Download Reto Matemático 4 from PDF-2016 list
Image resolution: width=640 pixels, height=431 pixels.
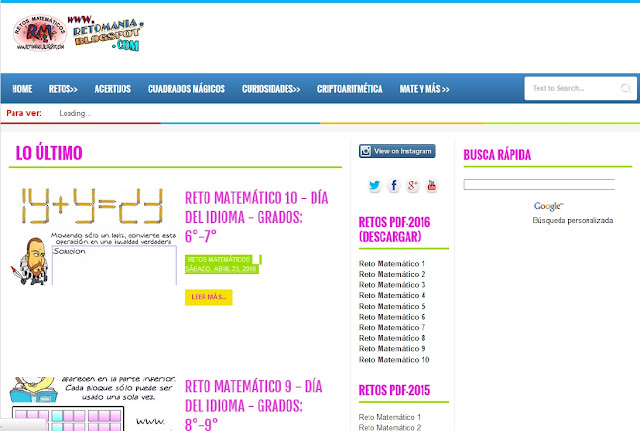click(x=392, y=295)
